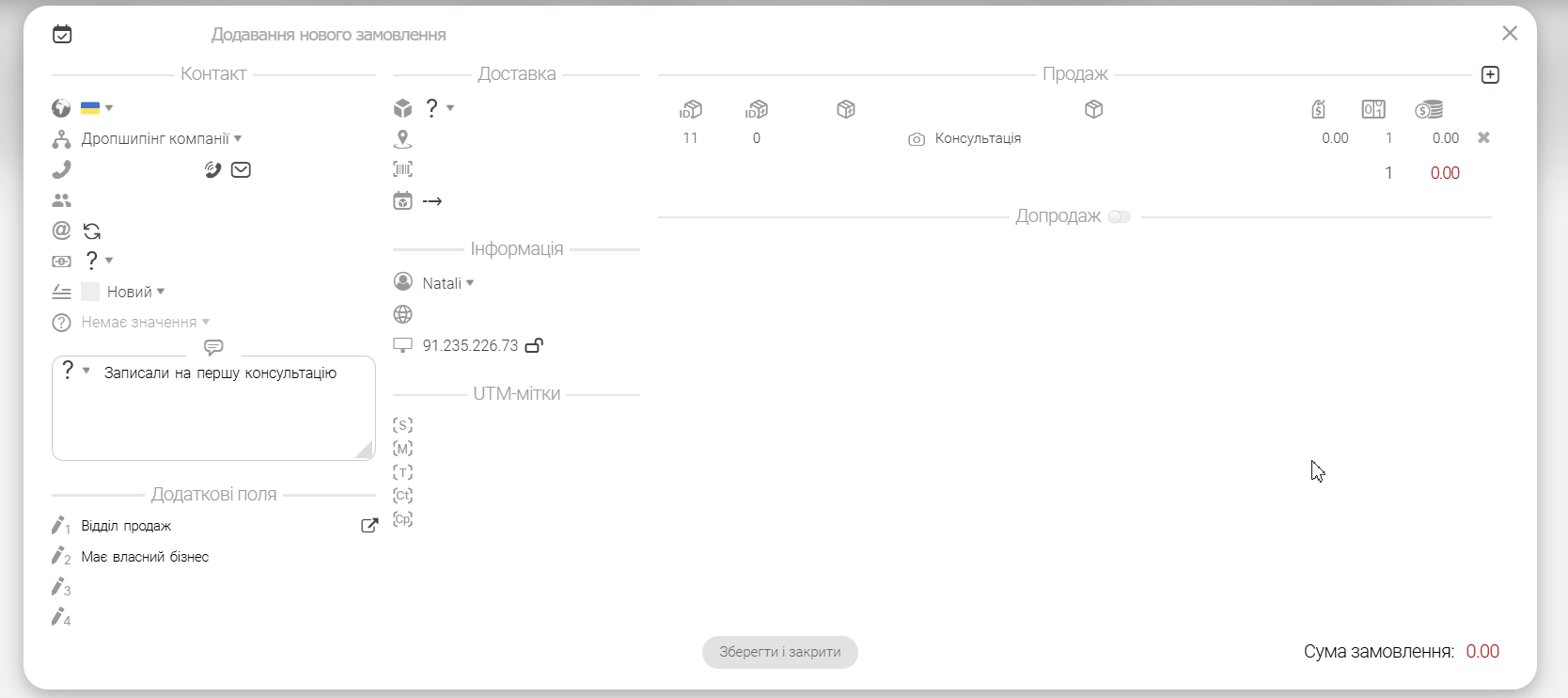
Task: Click the calendar check icon in header
Action: [62, 35]
